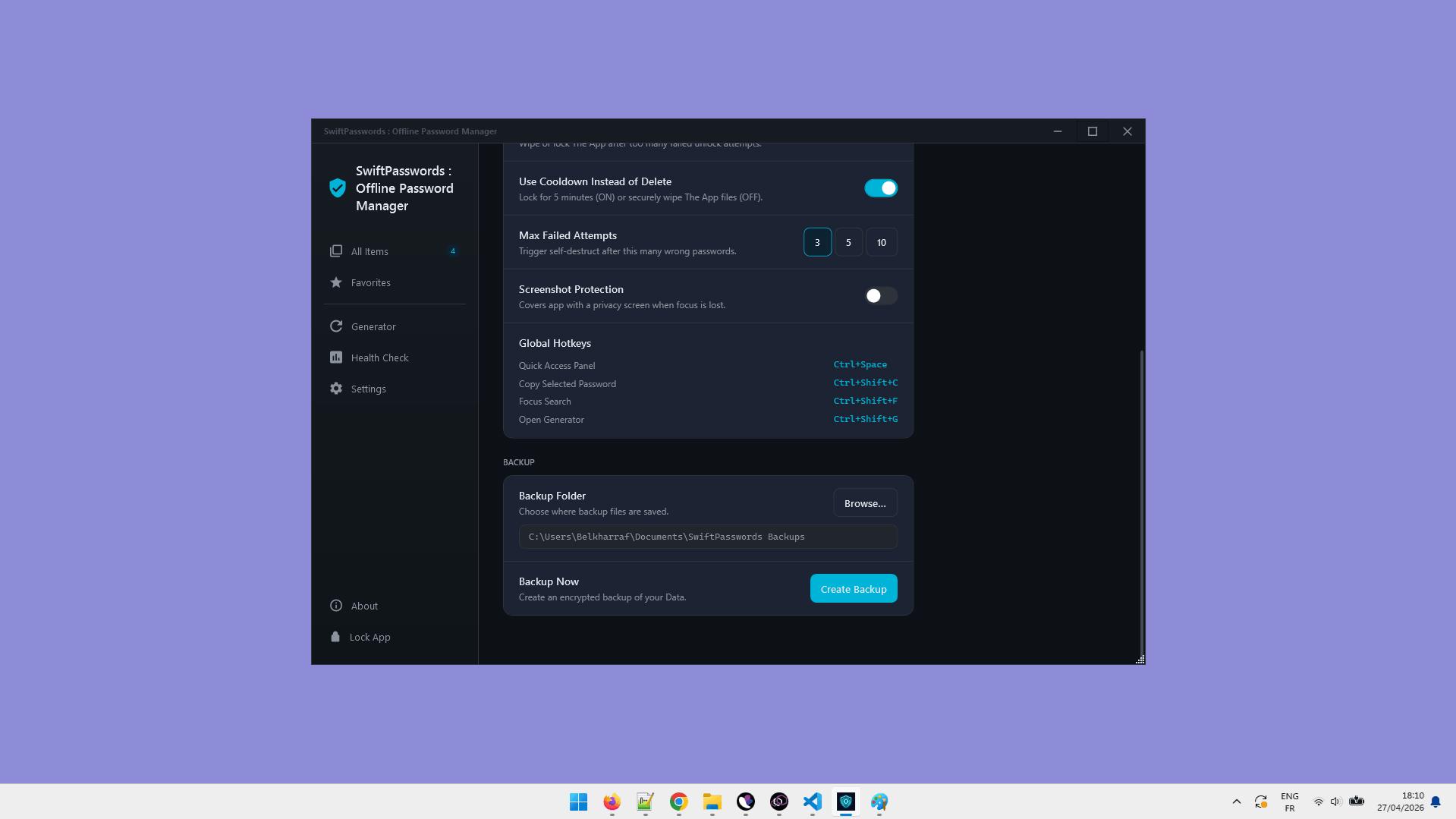Open the About page
The width and height of the screenshot is (1456, 819).
click(395, 606)
